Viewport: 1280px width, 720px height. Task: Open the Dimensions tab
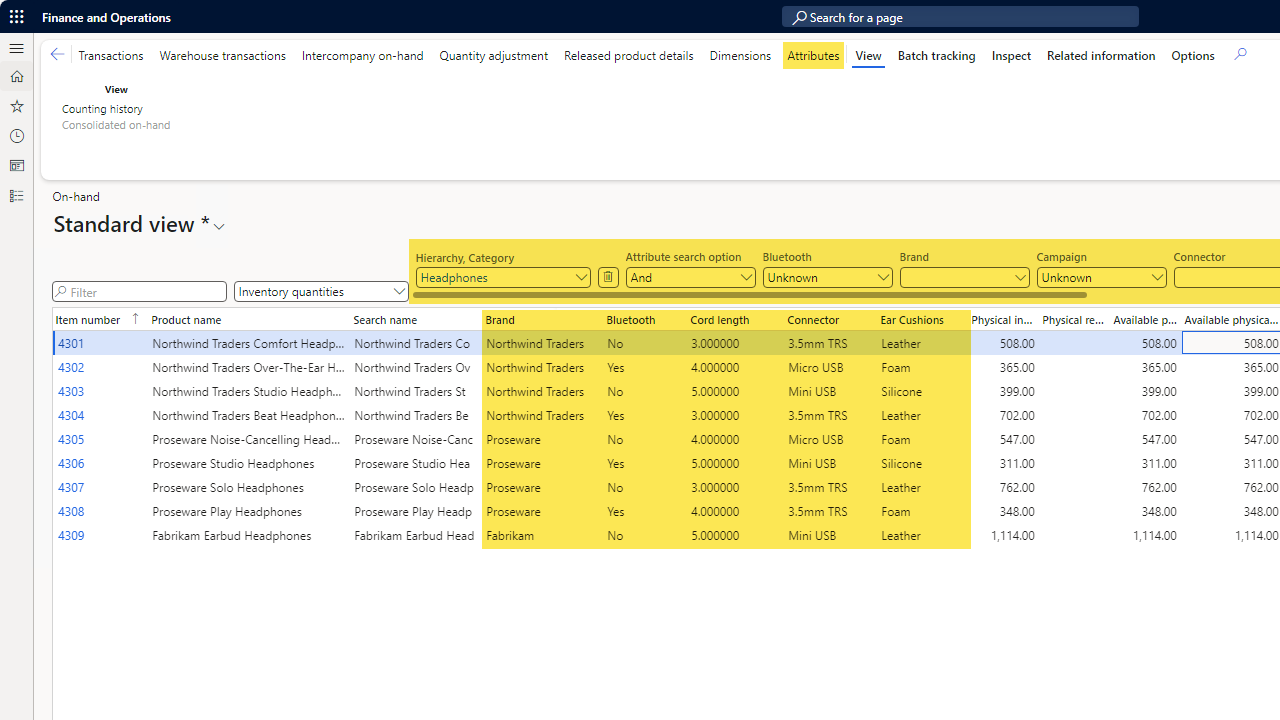pyautogui.click(x=740, y=56)
